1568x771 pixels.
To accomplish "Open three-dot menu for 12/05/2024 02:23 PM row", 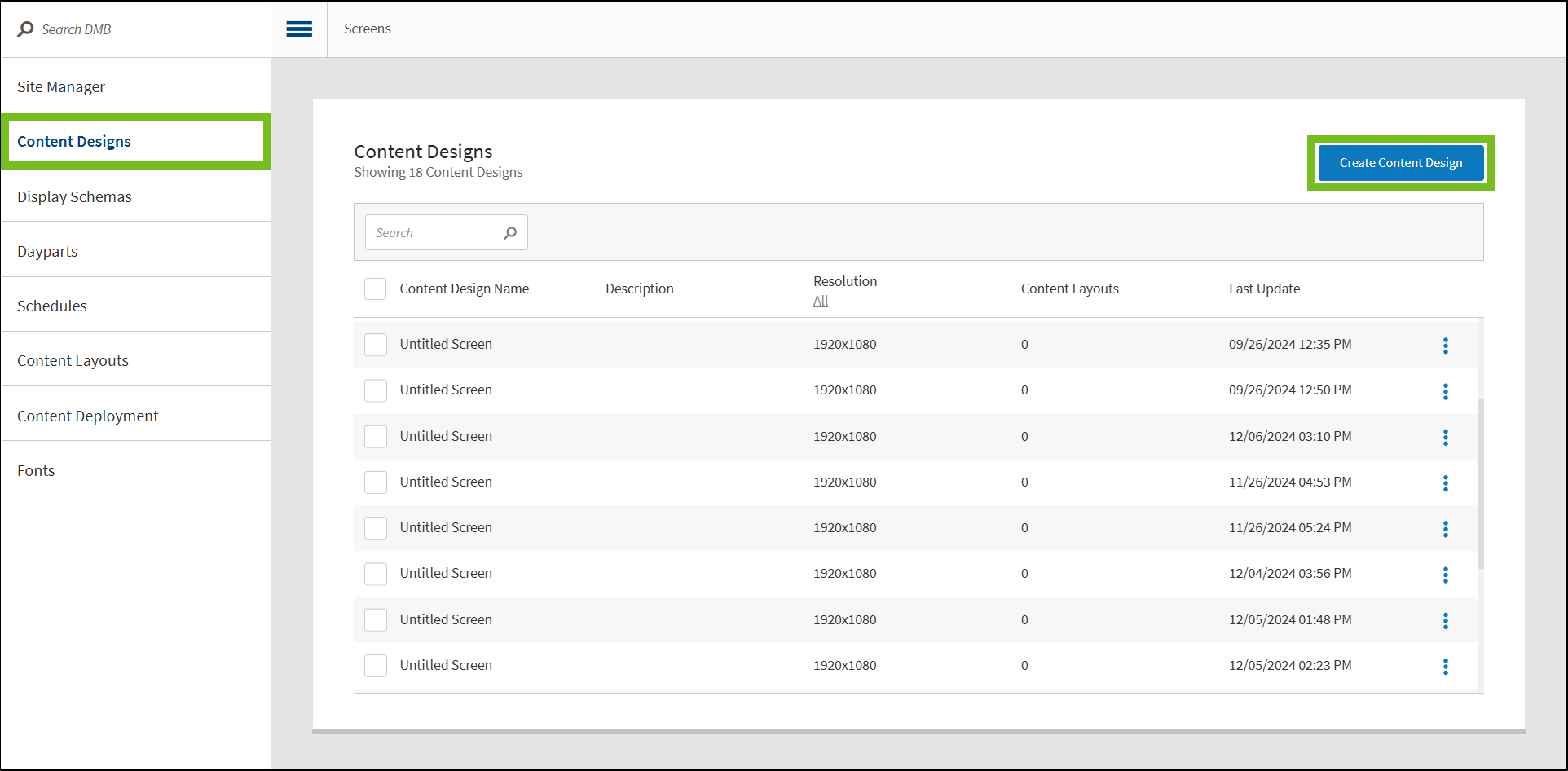I will pyautogui.click(x=1445, y=667).
